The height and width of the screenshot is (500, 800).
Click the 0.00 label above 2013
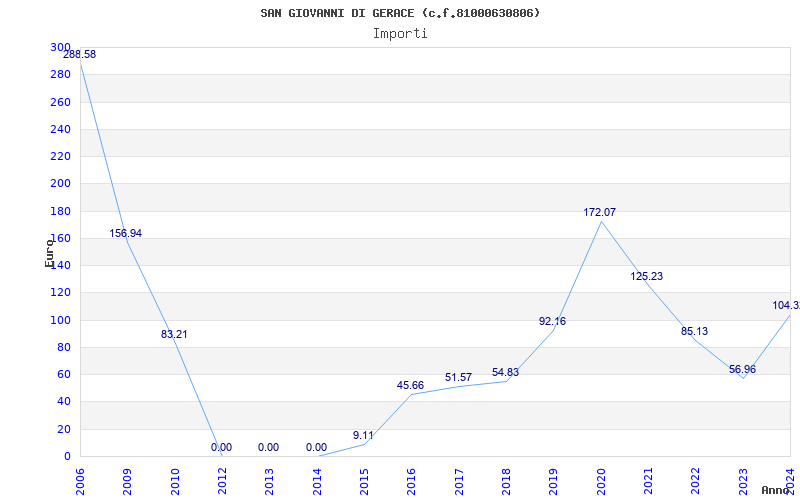[268, 447]
